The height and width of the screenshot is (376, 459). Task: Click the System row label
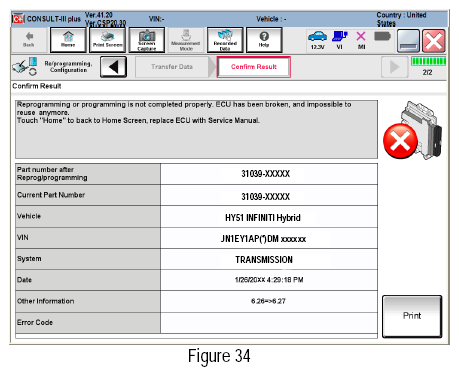[29, 259]
